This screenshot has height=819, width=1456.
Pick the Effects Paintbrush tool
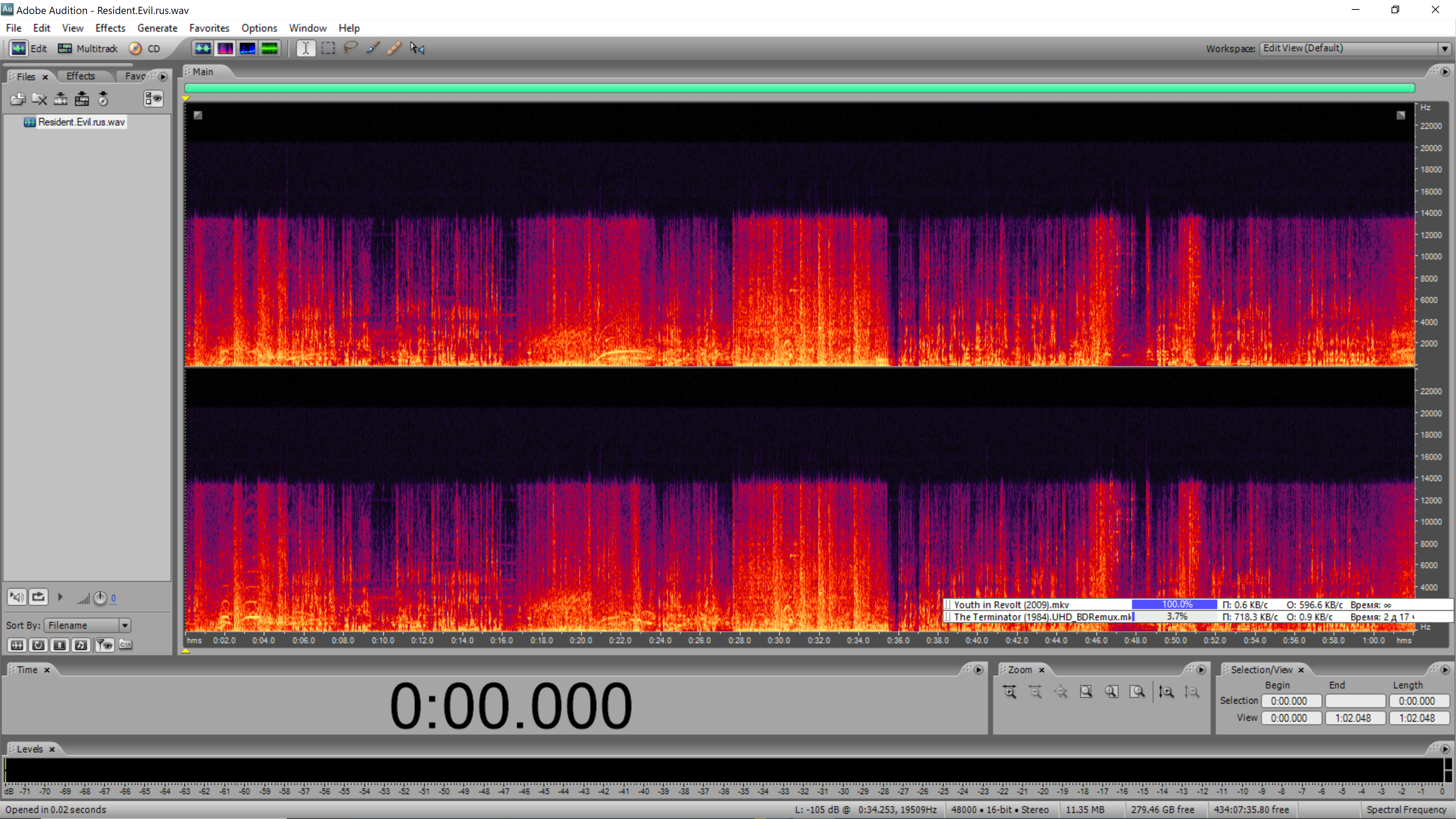coord(372,48)
